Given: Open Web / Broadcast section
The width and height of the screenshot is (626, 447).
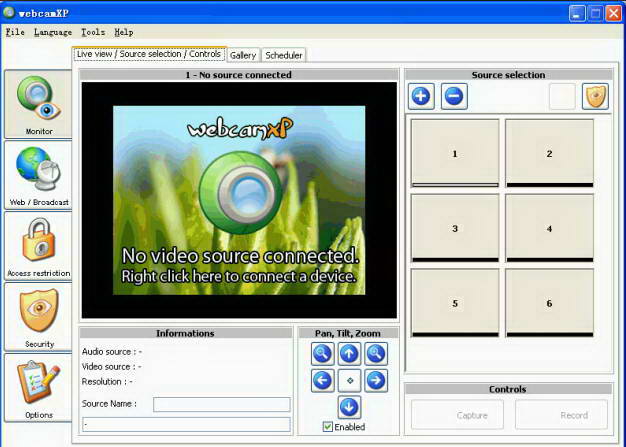Looking at the screenshot, I should click(38, 175).
